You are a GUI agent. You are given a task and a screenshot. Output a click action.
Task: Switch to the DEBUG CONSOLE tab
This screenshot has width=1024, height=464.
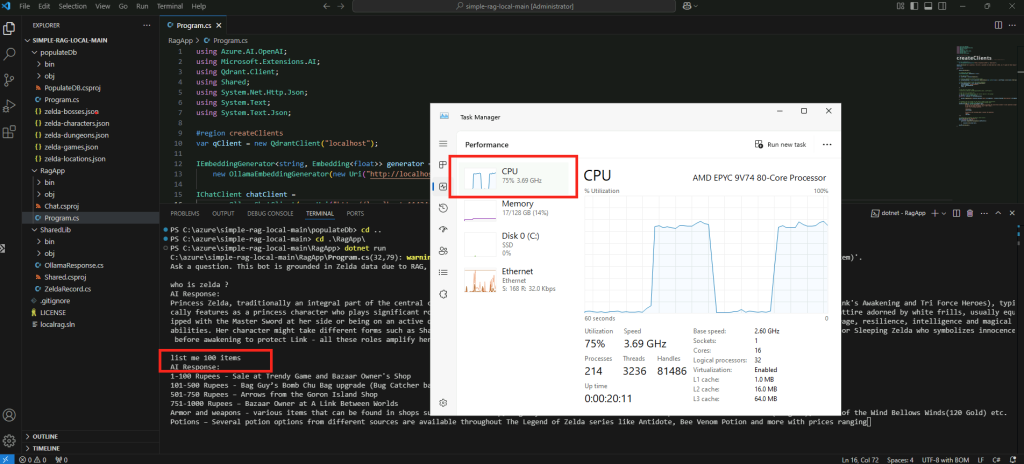[x=269, y=213]
